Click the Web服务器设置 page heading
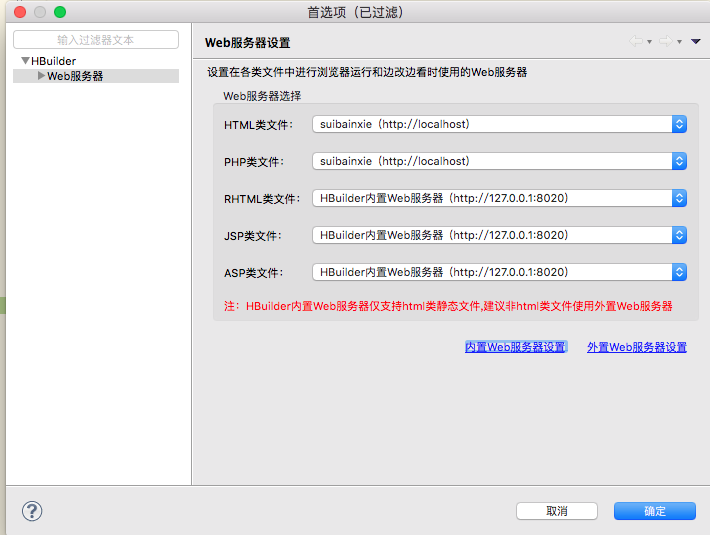The width and height of the screenshot is (710, 535). [x=247, y=43]
